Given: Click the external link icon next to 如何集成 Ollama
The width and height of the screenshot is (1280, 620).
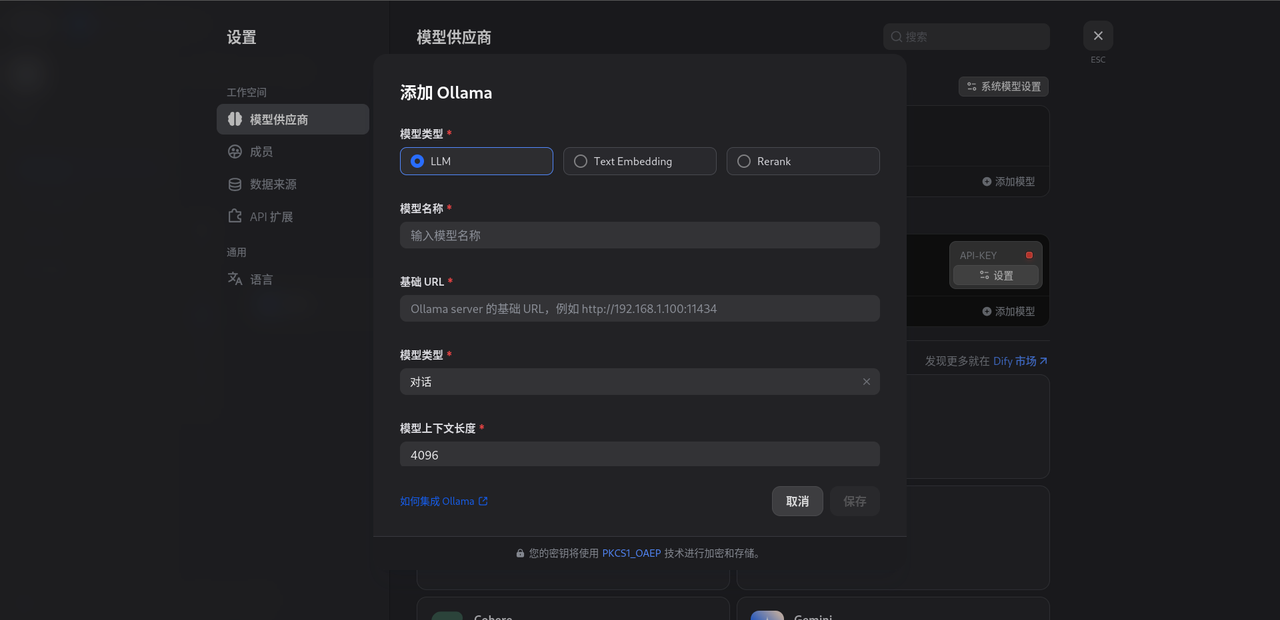Looking at the screenshot, I should 483,501.
